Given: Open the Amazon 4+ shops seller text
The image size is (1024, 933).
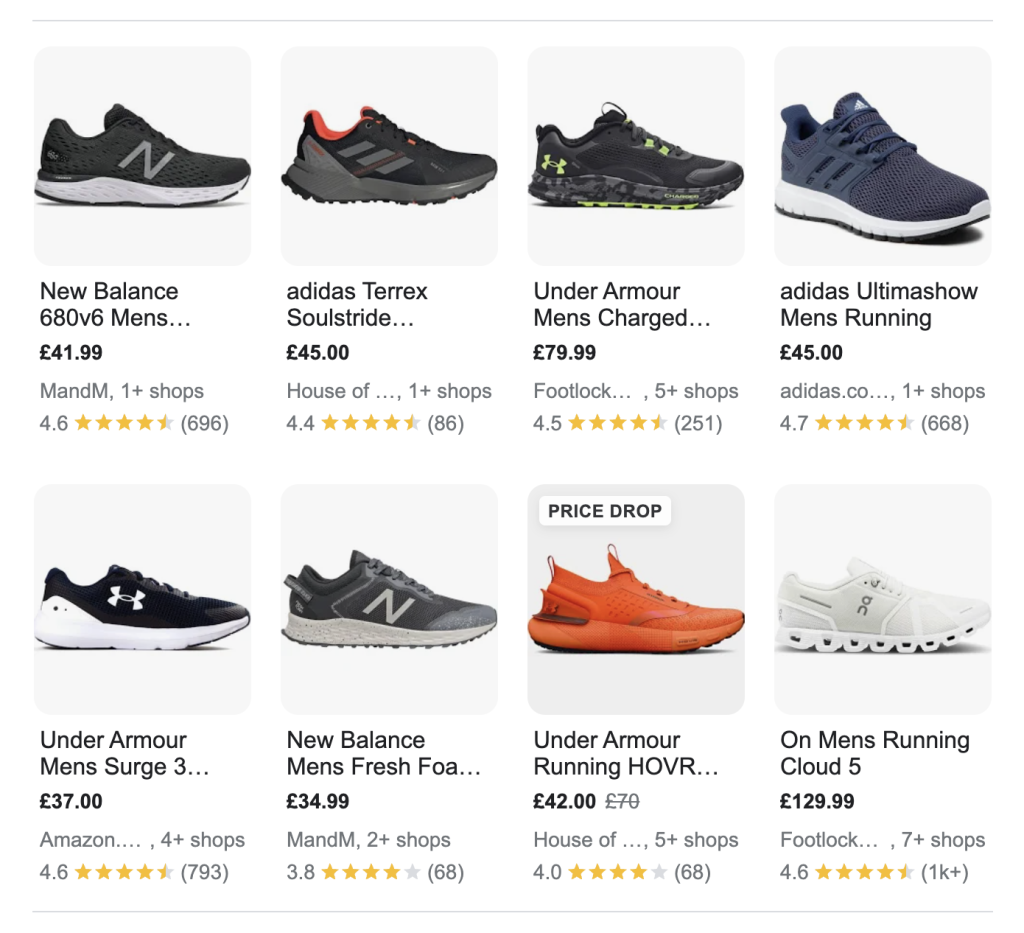Looking at the screenshot, I should click(142, 840).
